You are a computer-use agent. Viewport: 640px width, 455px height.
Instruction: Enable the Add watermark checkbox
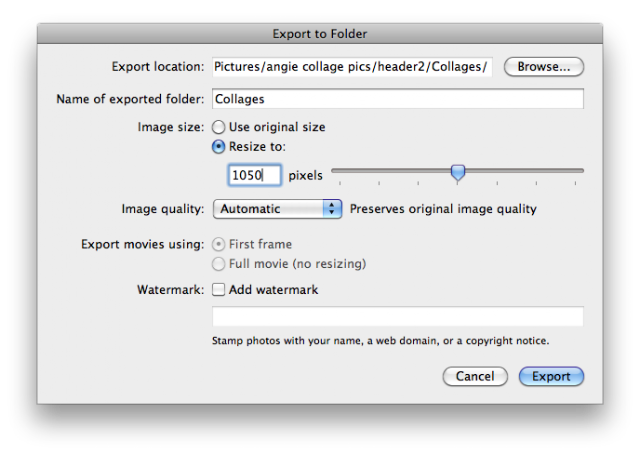point(218,290)
